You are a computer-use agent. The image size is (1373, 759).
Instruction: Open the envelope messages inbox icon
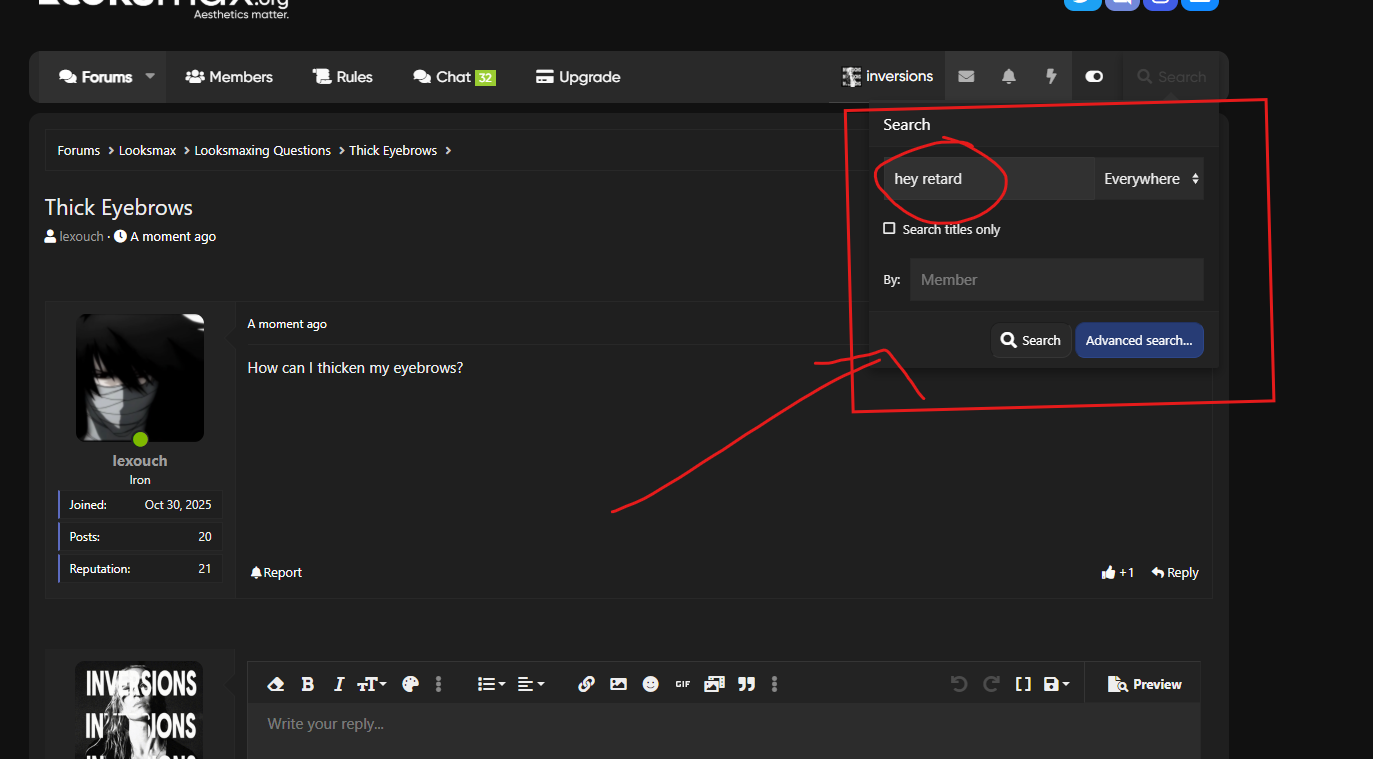pos(966,77)
